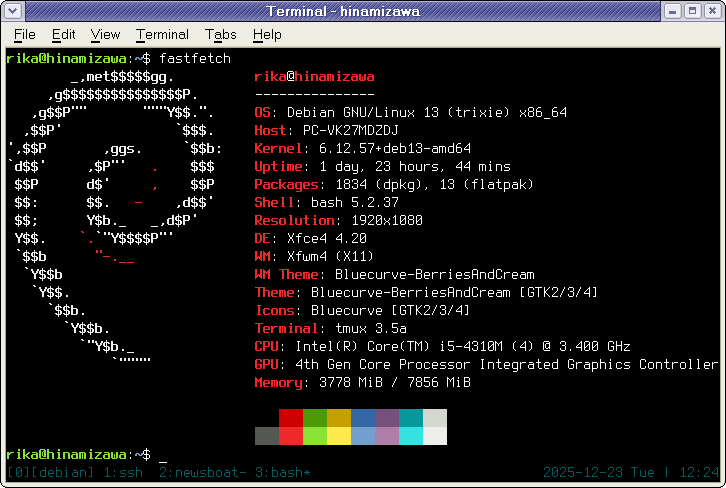
Task: Click the bright cyan color block
Action: [411, 436]
